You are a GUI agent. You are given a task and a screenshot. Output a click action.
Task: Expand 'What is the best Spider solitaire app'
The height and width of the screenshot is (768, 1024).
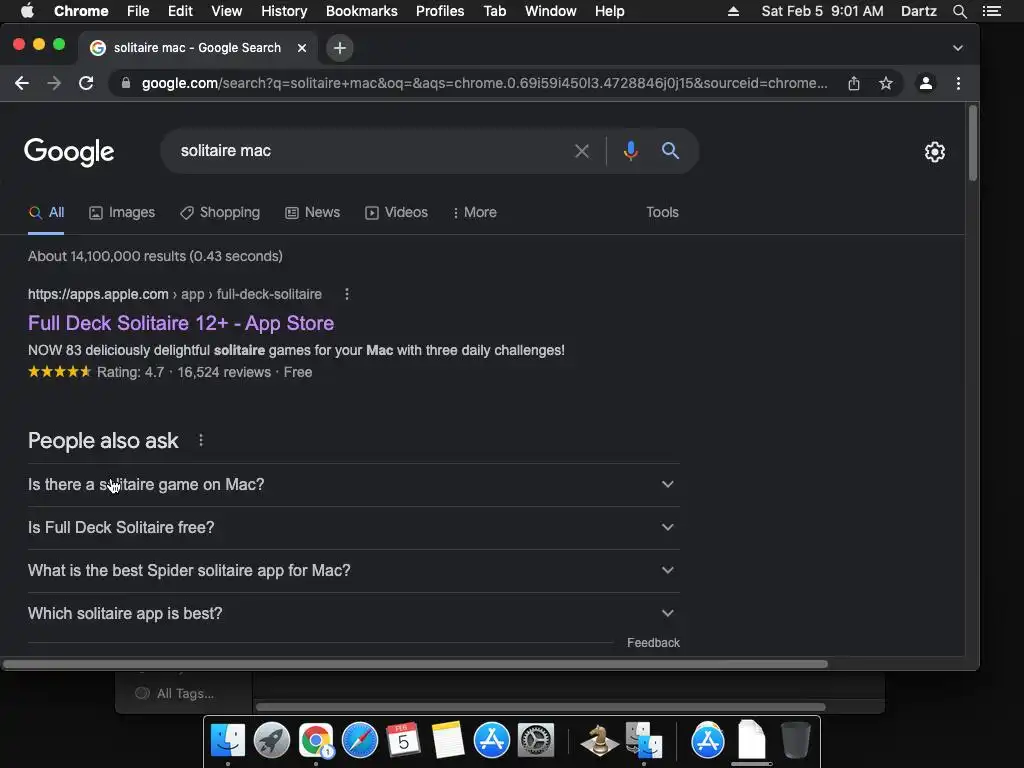pos(353,571)
